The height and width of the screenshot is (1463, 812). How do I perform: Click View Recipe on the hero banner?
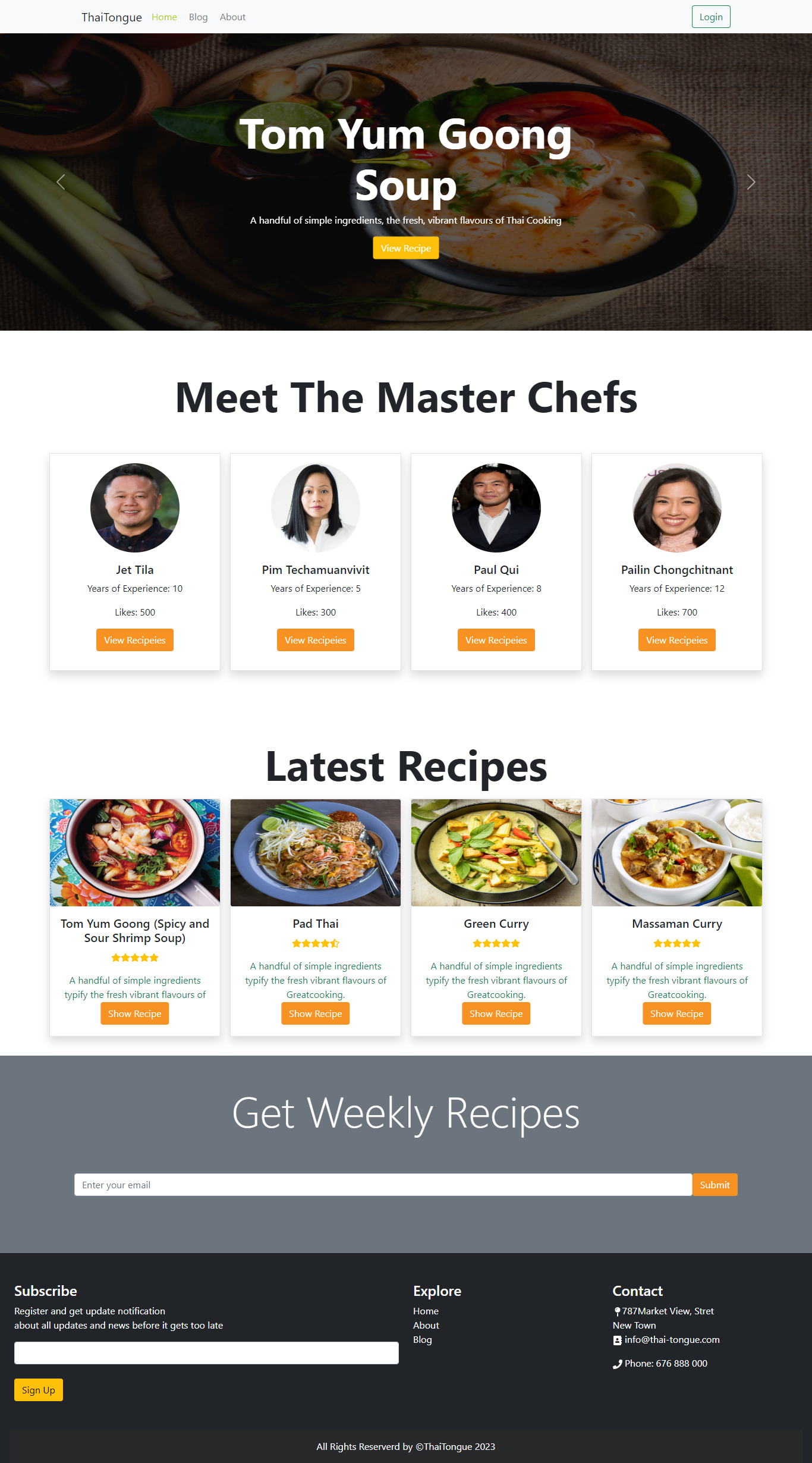tap(406, 248)
